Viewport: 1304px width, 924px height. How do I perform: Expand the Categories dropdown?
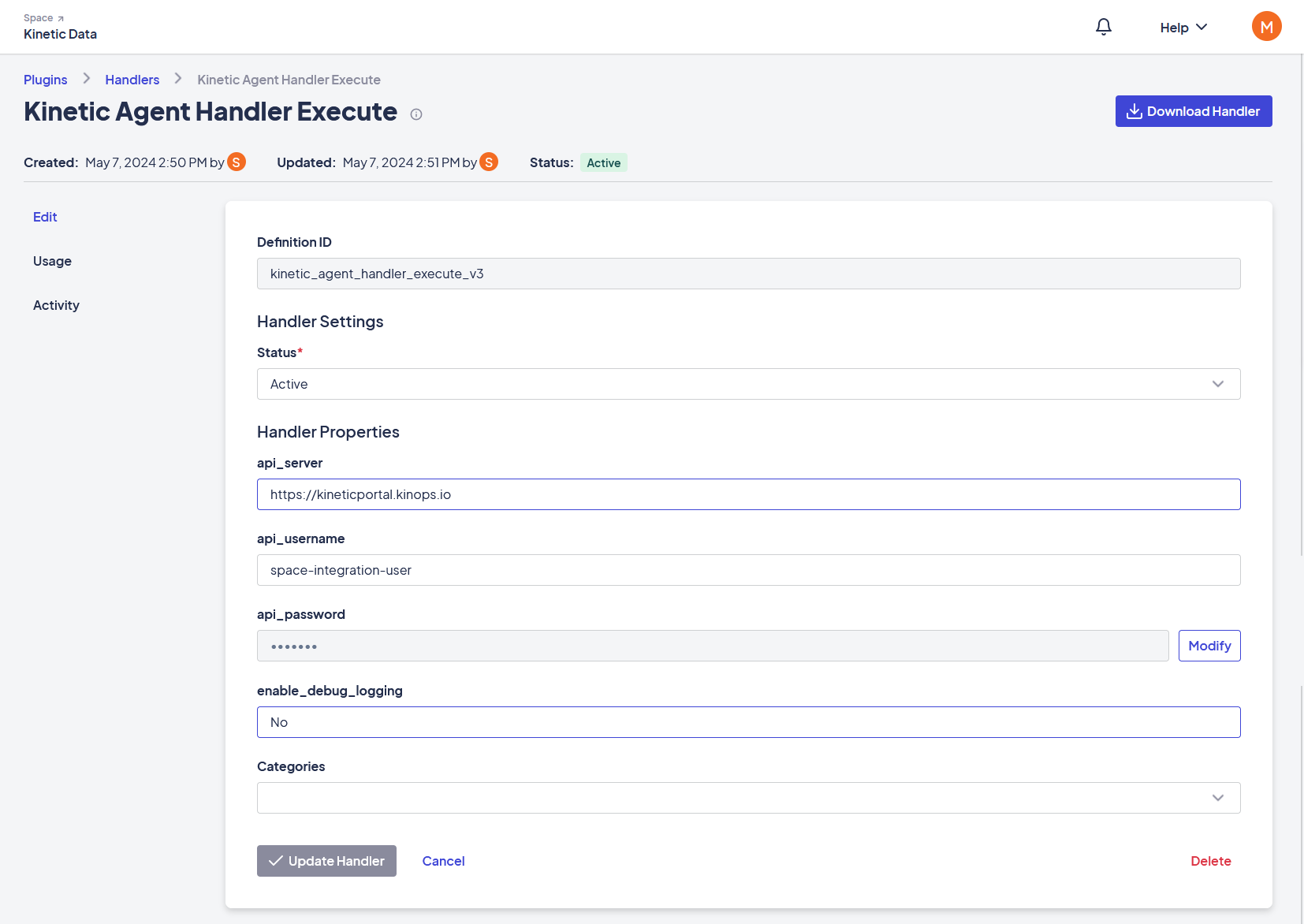click(748, 798)
